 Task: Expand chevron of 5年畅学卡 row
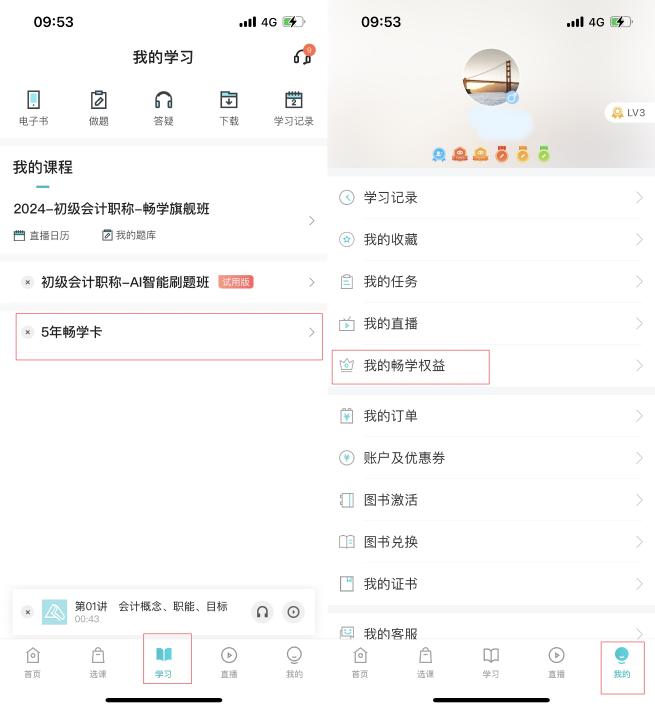pyautogui.click(x=311, y=332)
